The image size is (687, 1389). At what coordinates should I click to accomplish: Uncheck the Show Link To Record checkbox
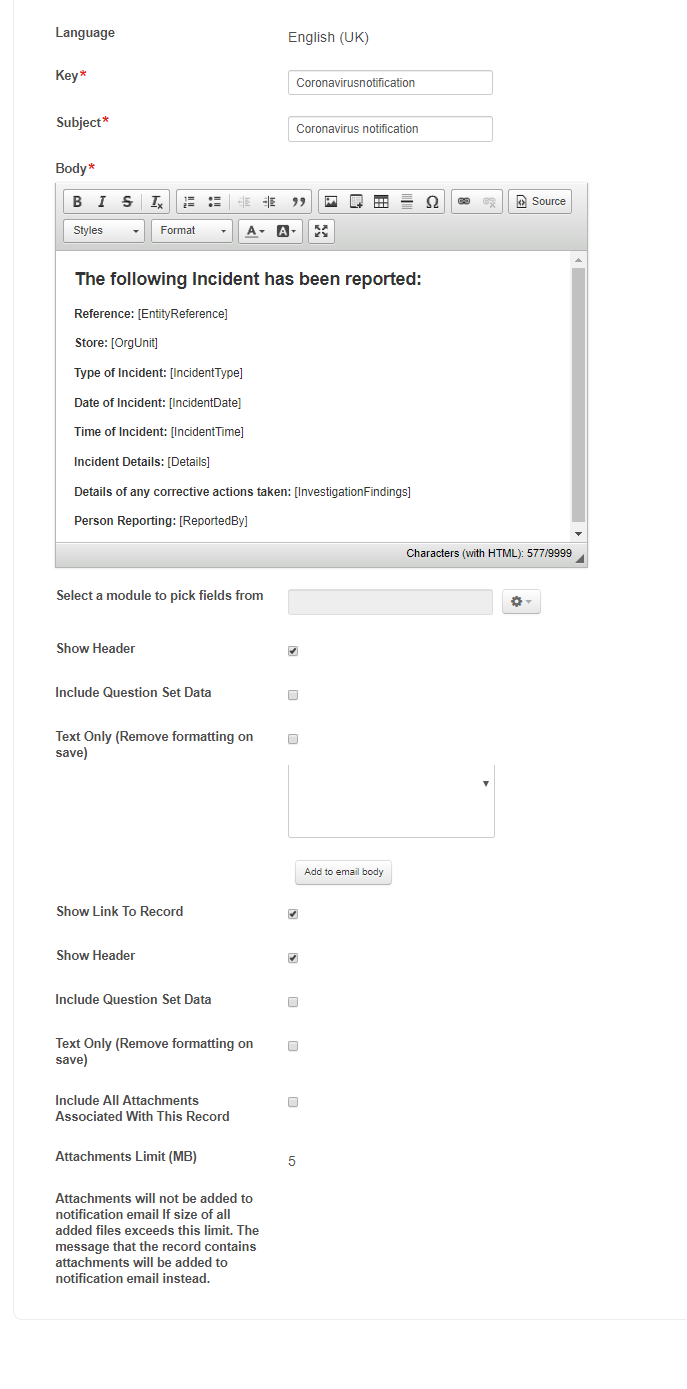coord(293,914)
